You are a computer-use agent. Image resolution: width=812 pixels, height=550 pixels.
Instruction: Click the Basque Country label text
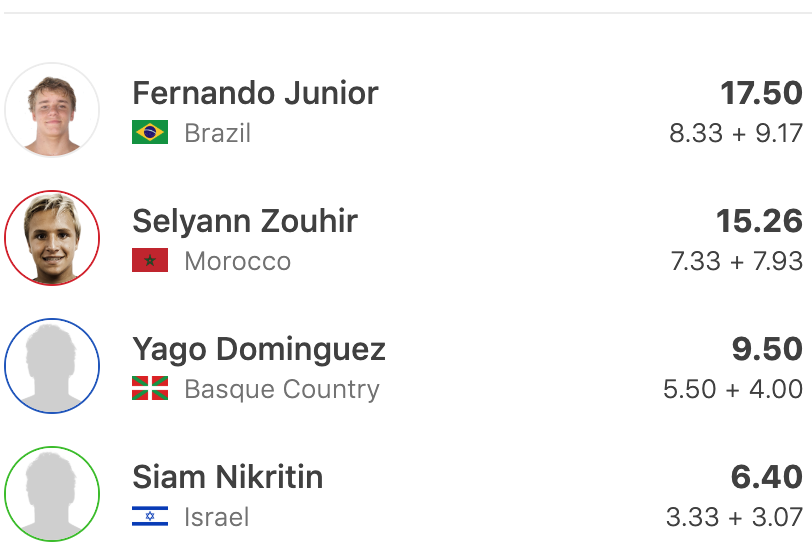click(x=282, y=389)
